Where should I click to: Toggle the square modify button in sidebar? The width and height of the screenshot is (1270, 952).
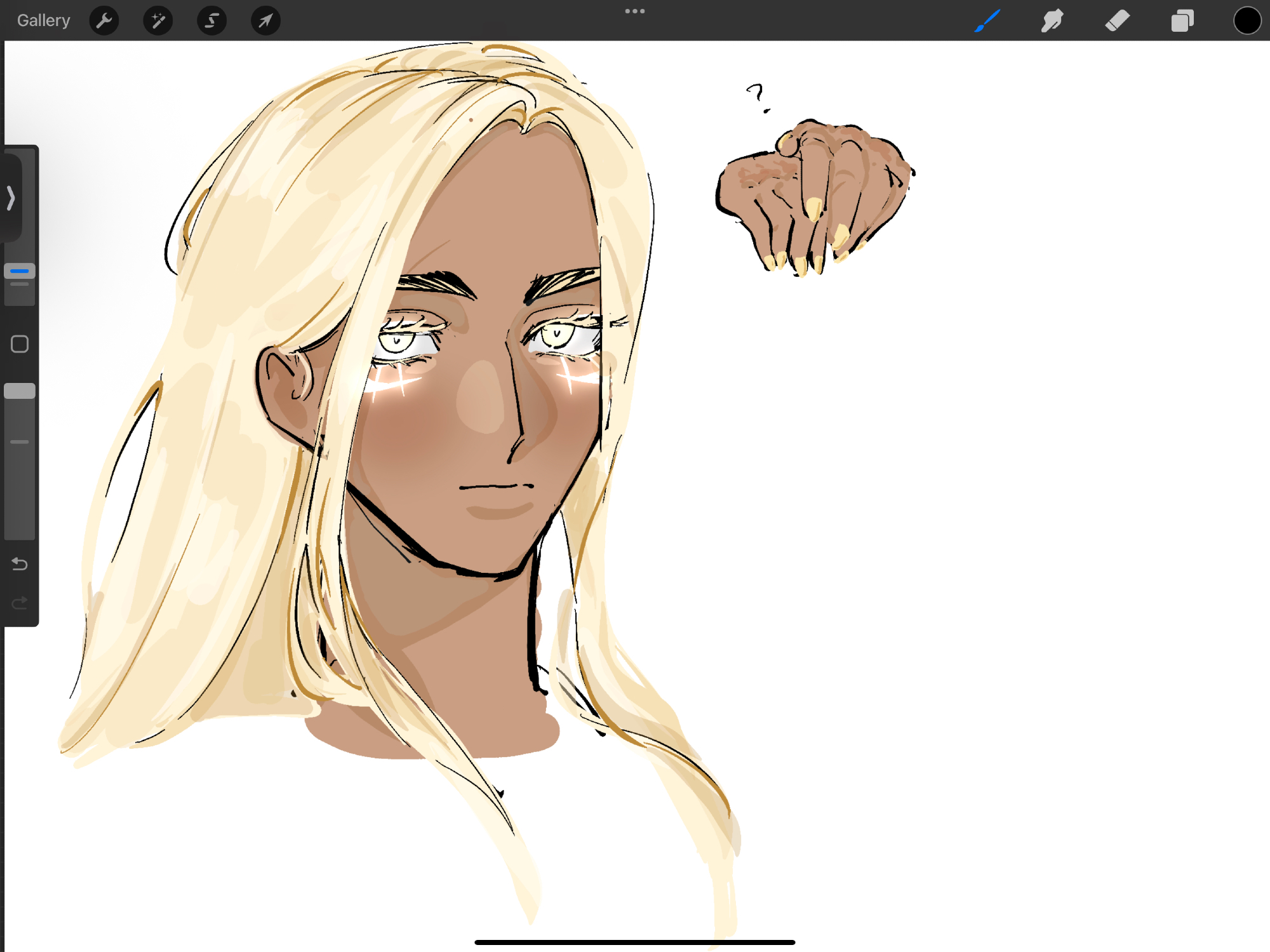[20, 344]
